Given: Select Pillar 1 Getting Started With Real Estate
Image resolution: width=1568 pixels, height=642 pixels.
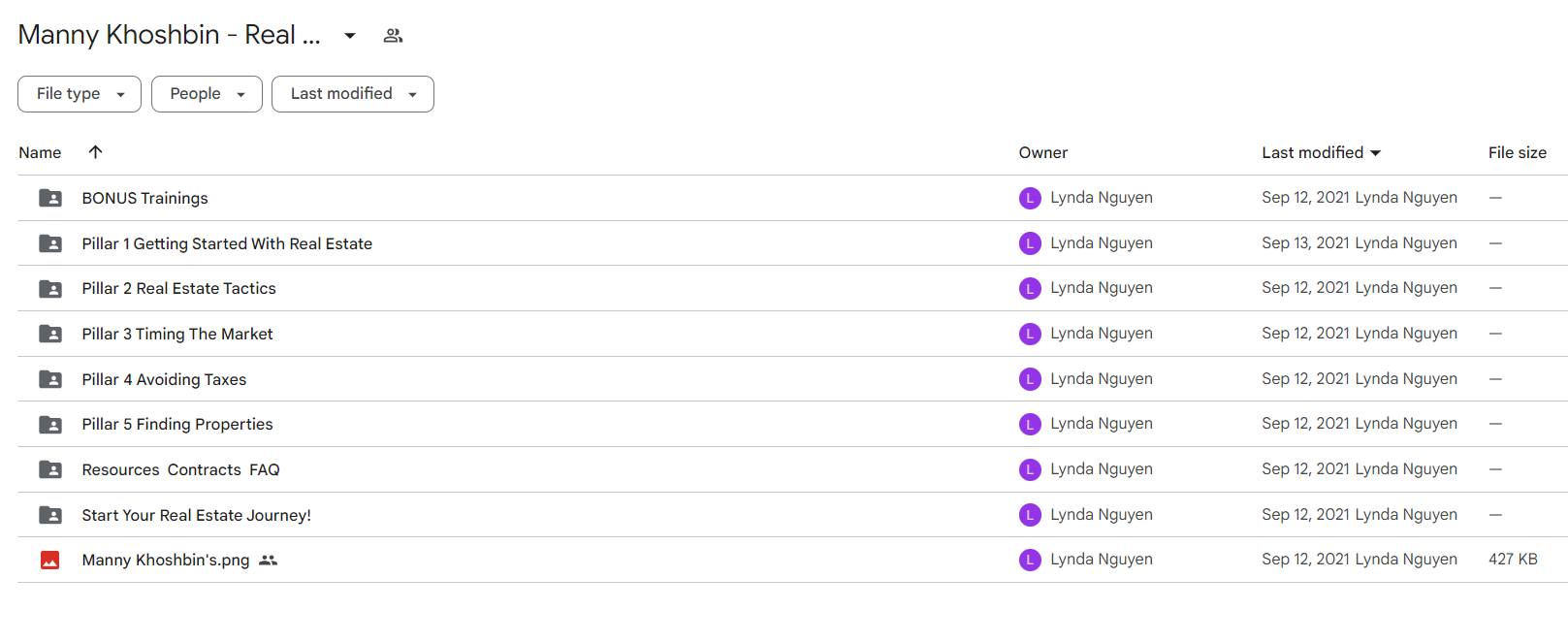Looking at the screenshot, I should [x=227, y=243].
